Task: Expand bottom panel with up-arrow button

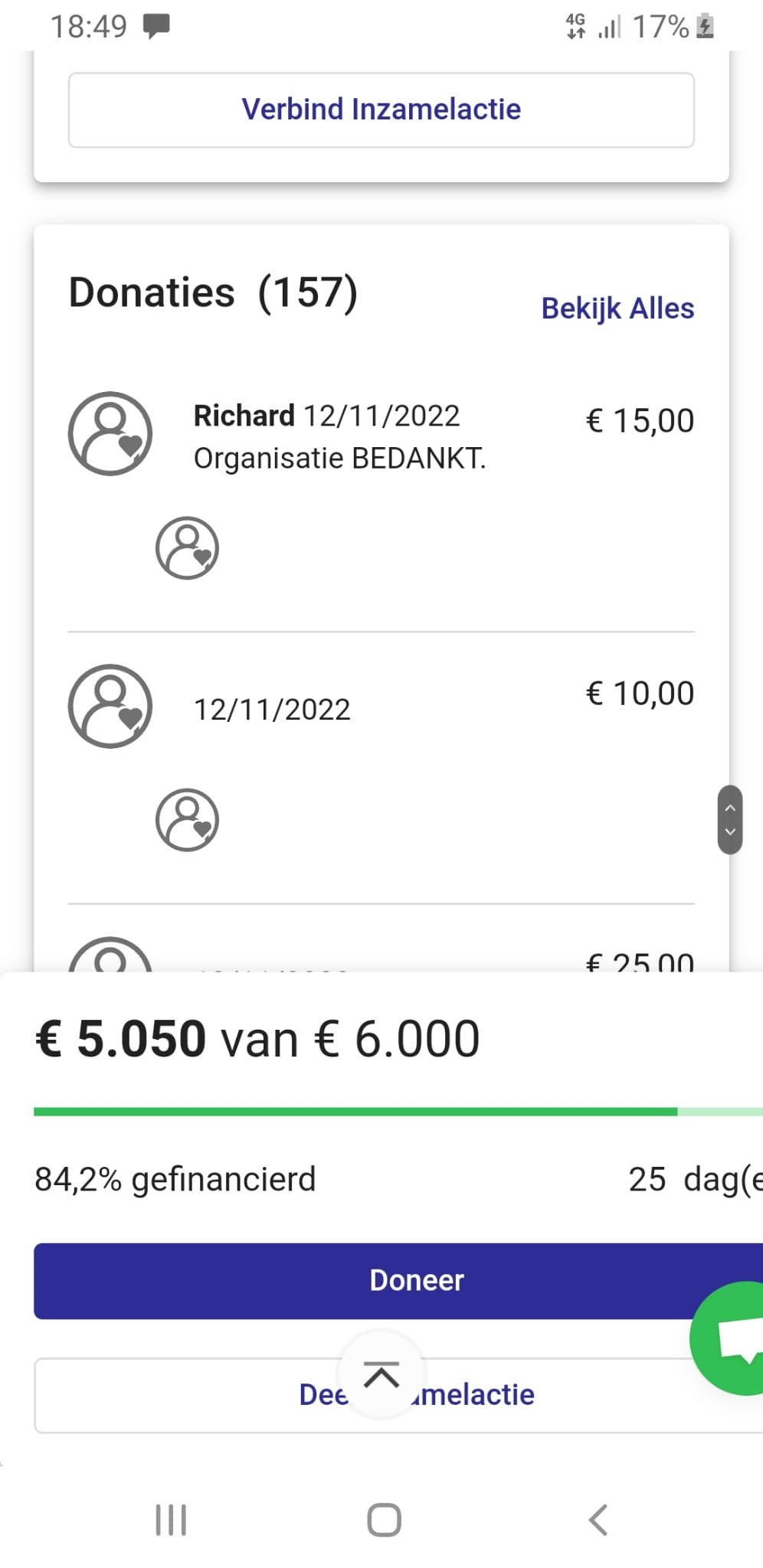Action: tap(381, 1375)
